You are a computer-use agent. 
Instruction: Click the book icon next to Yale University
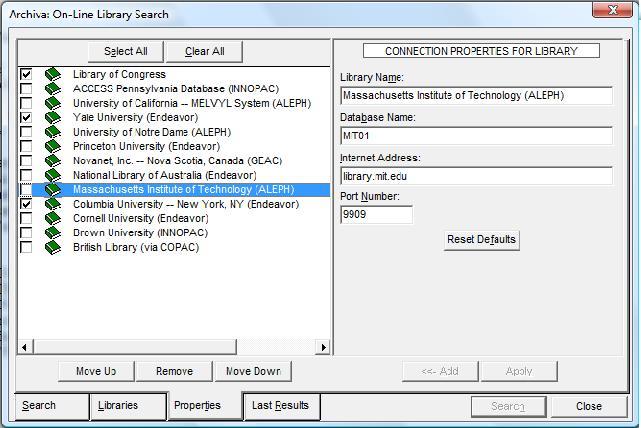click(53, 118)
